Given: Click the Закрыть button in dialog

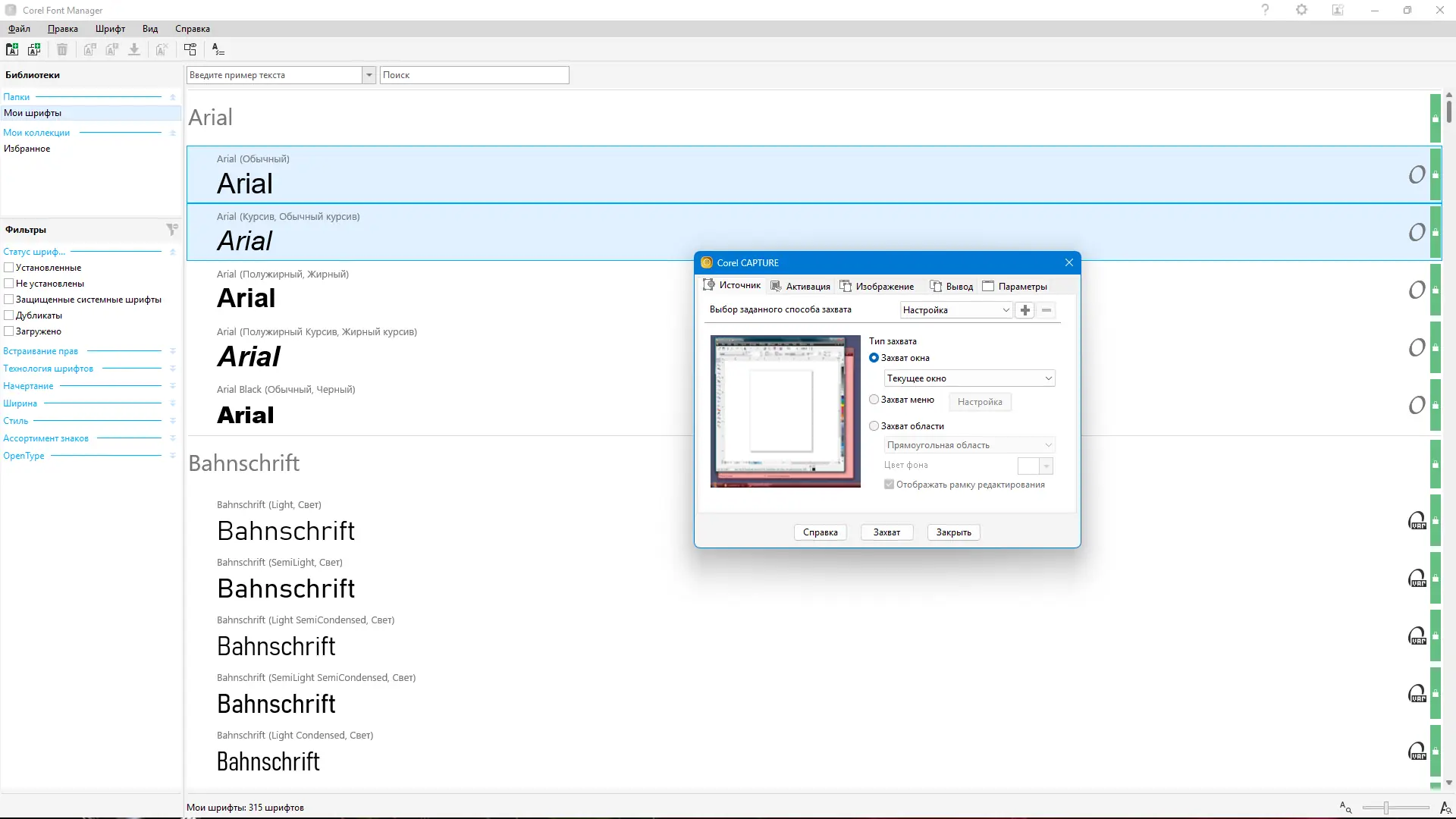Looking at the screenshot, I should tap(953, 532).
